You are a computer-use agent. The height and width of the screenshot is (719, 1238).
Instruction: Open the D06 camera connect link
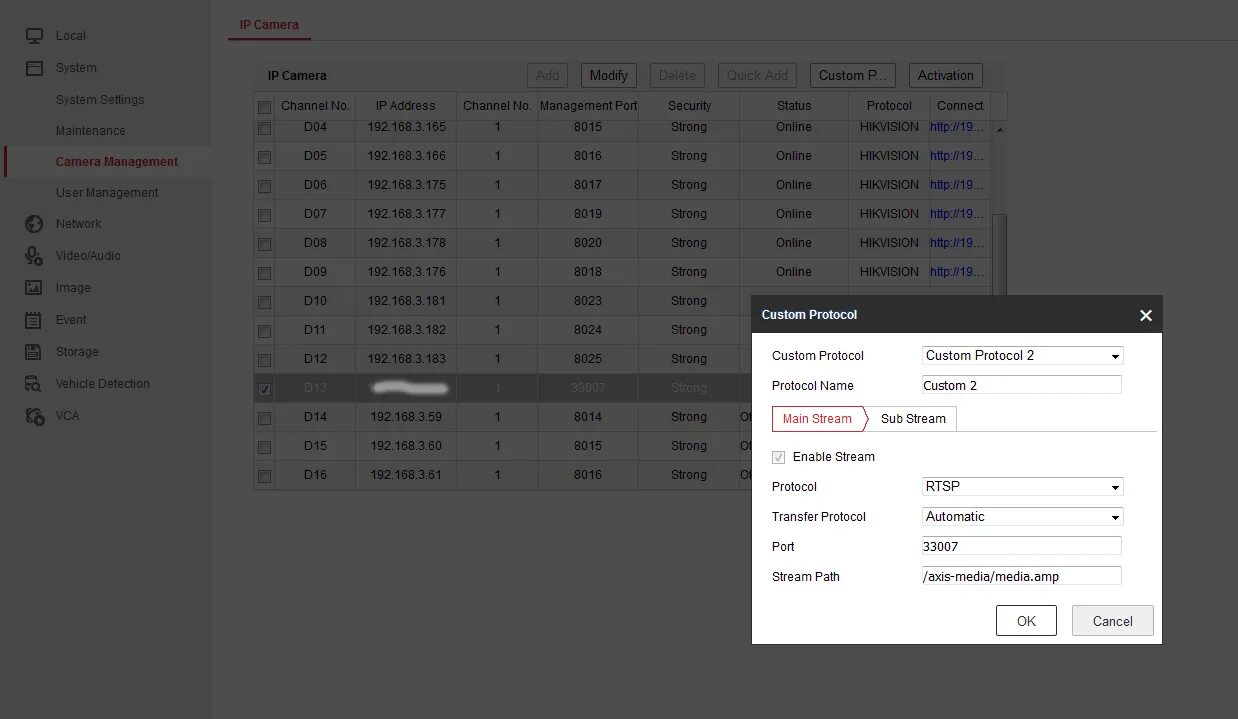click(x=957, y=185)
